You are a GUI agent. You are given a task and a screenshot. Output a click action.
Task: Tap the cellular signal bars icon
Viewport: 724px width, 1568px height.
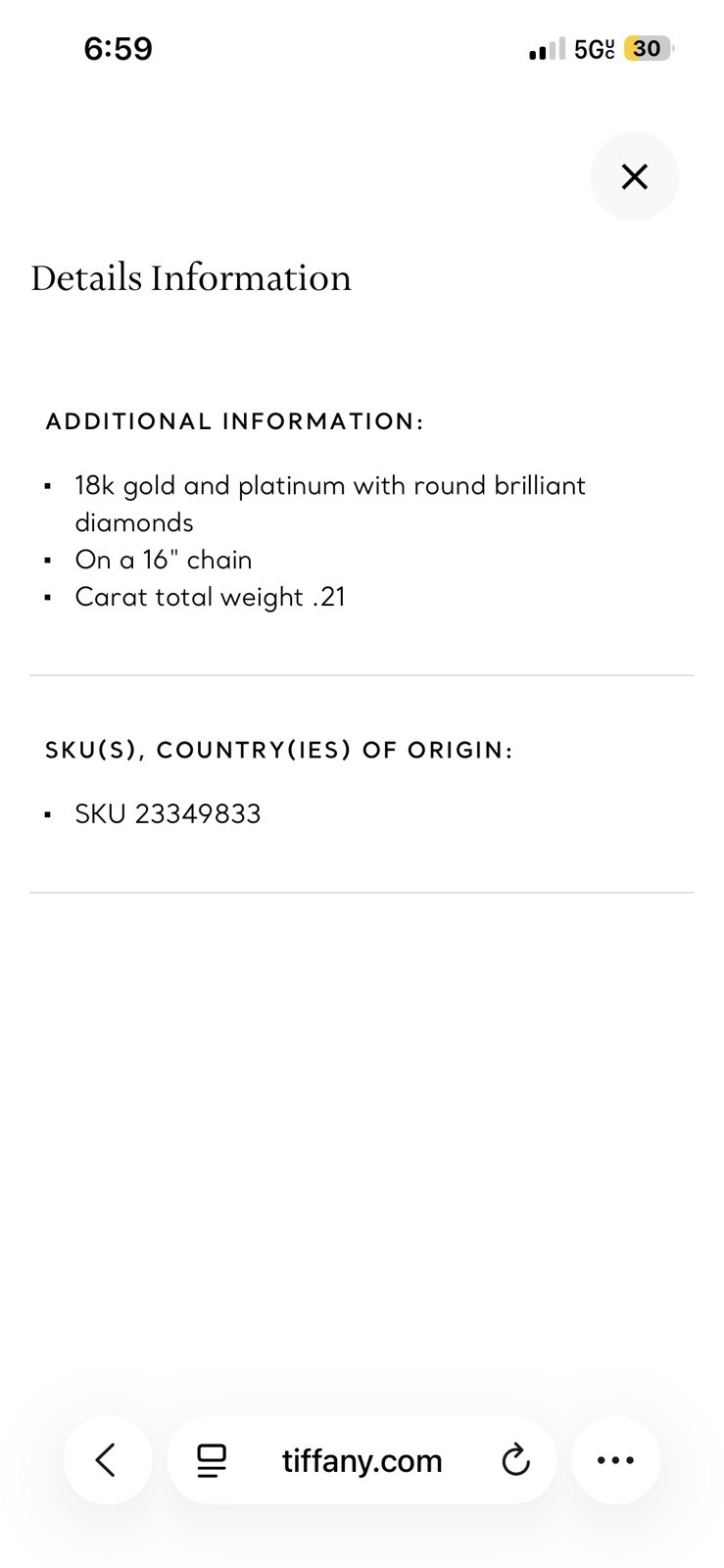[547, 49]
